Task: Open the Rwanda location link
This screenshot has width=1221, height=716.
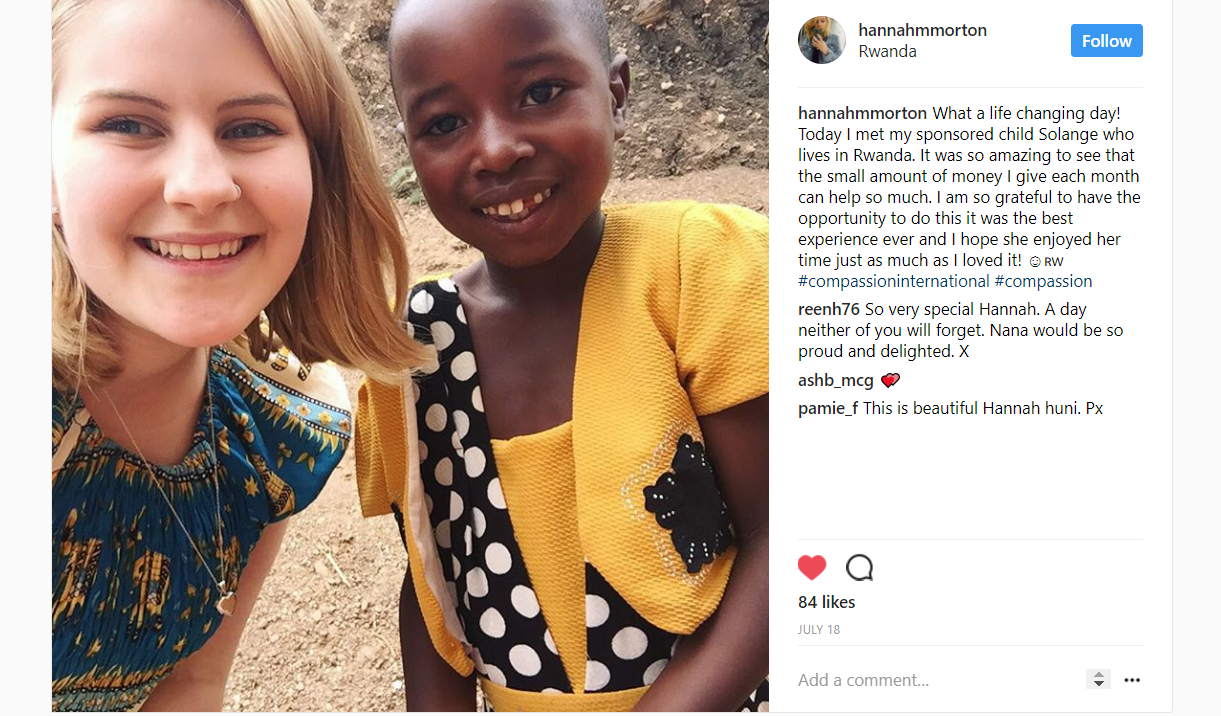Action: pos(887,51)
